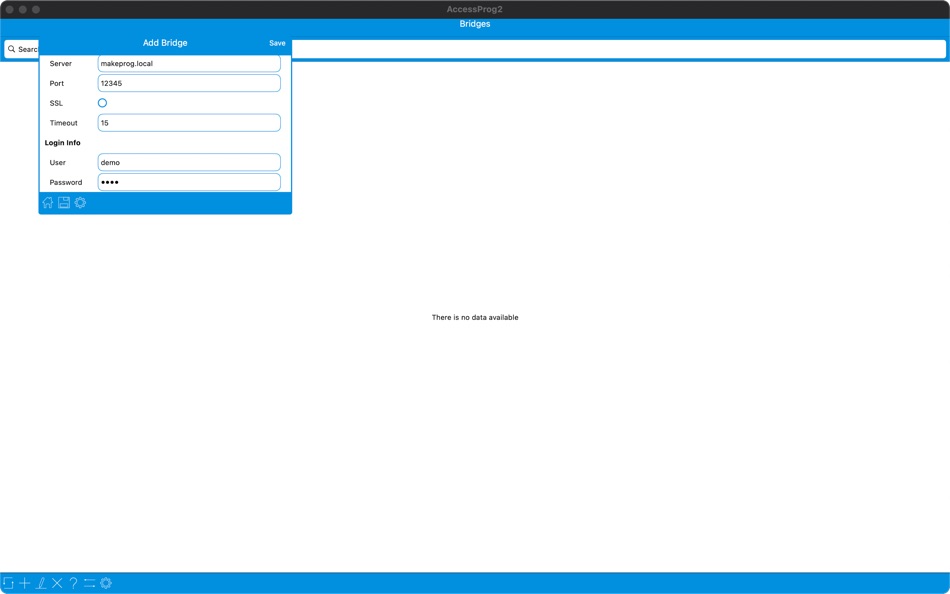Click the search bar to the right of the dialog
This screenshot has height=594, width=950.
pyautogui.click(x=619, y=49)
